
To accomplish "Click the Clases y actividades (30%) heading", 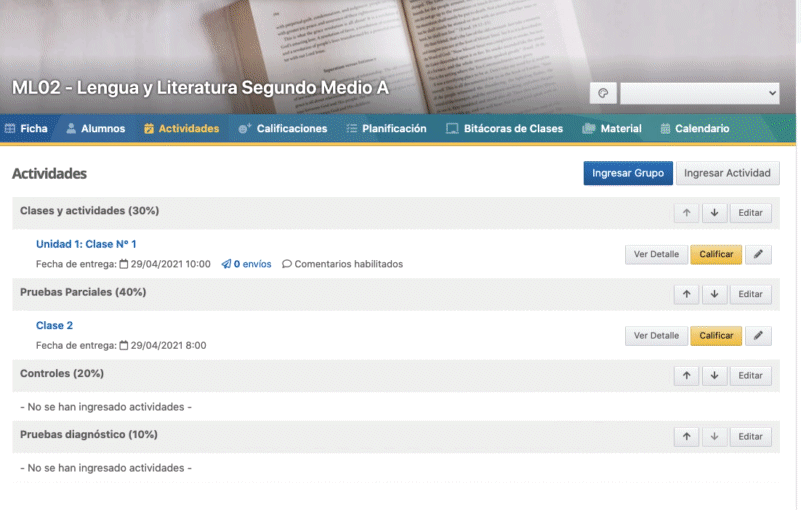I will pyautogui.click(x=89, y=211).
